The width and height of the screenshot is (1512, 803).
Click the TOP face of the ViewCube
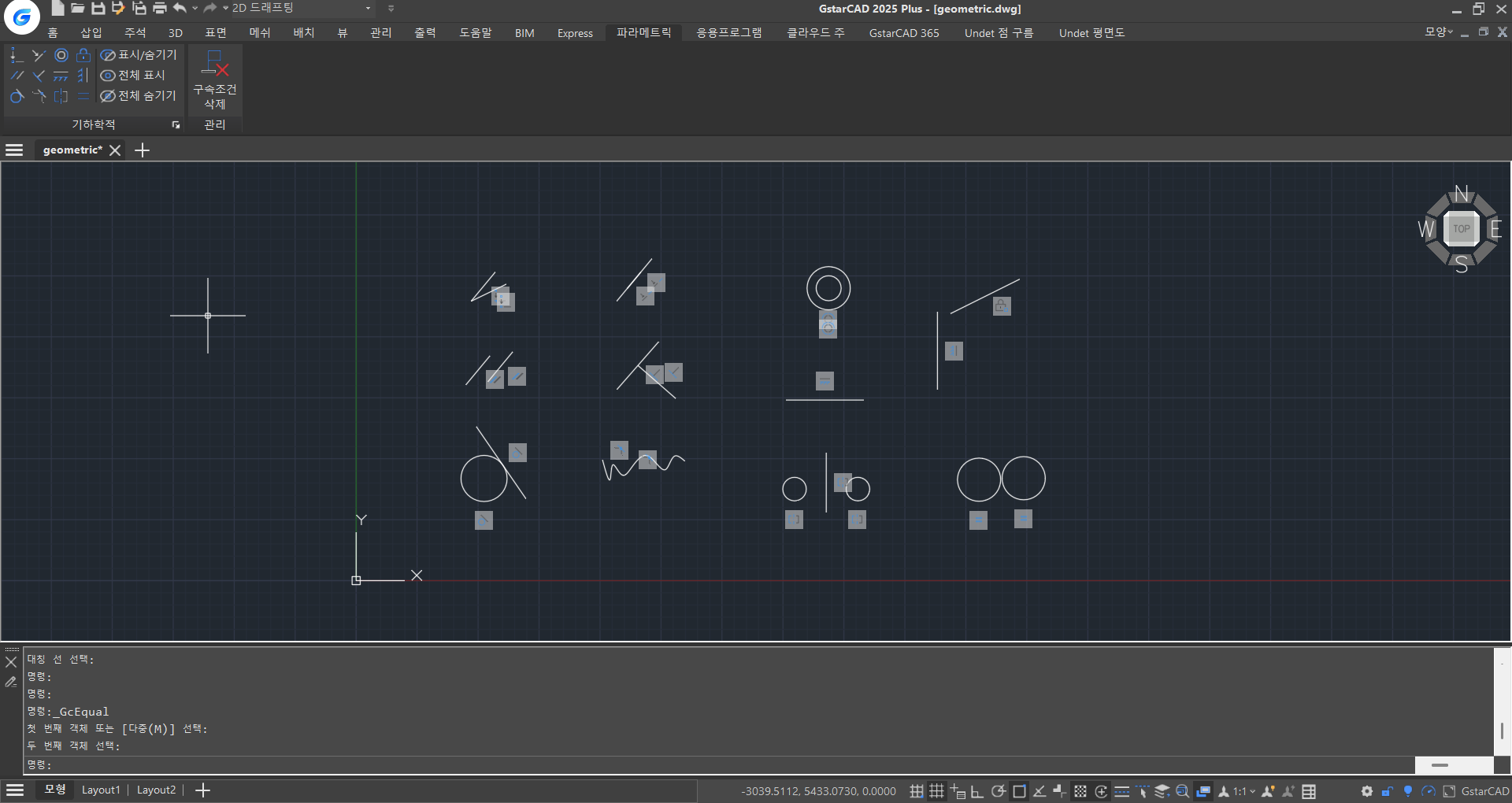click(1462, 228)
